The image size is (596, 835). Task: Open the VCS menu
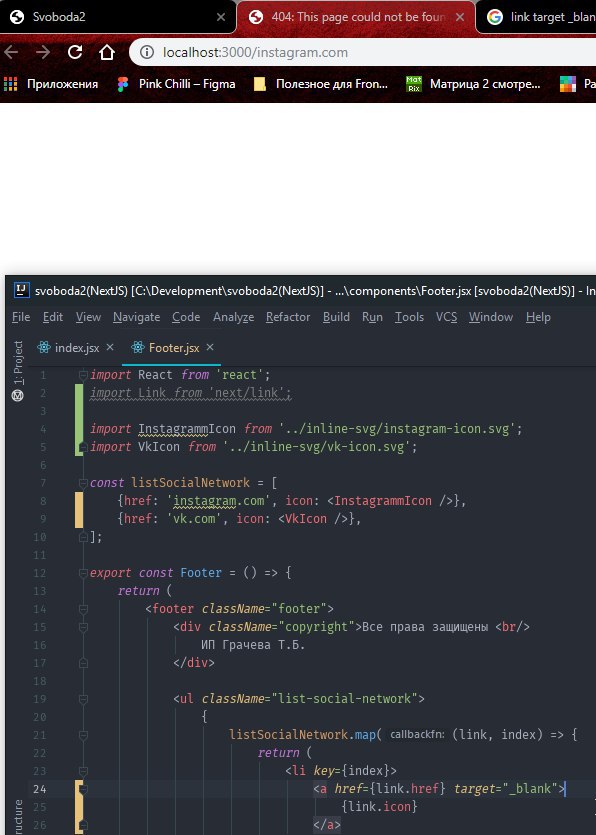(446, 317)
